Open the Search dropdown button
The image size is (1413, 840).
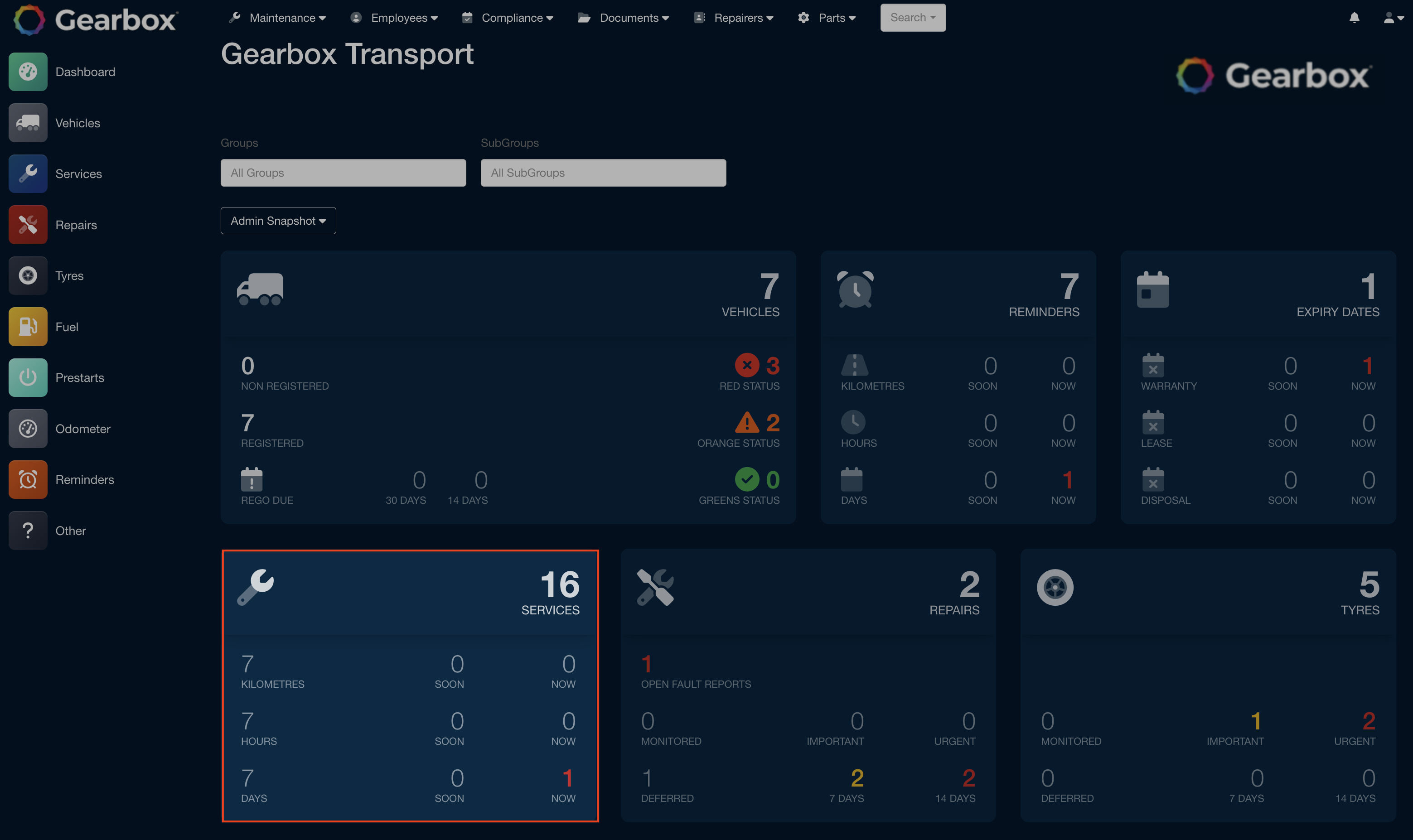click(913, 18)
